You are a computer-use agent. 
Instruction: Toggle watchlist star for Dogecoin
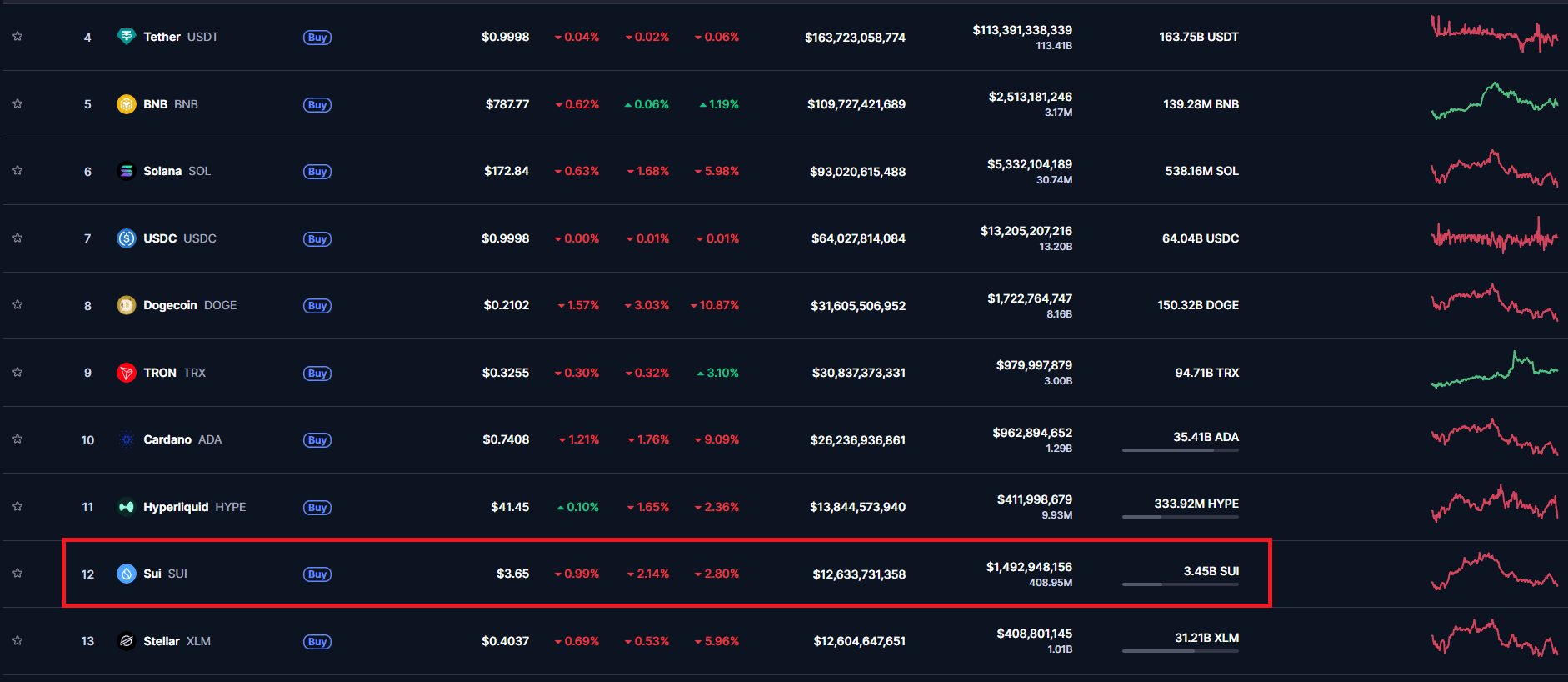click(x=17, y=304)
